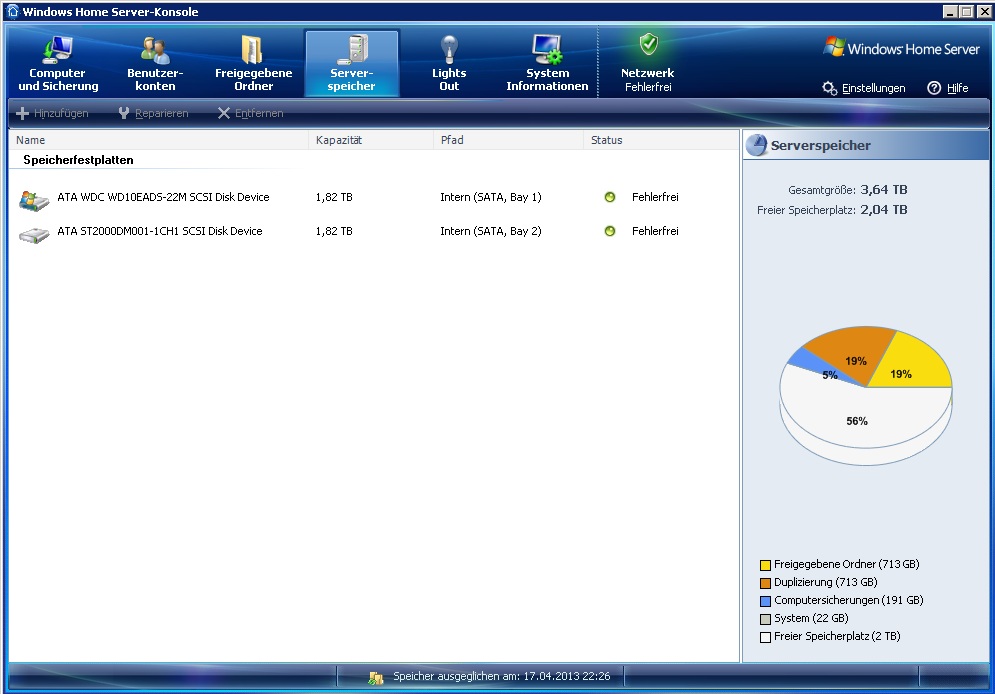
Task: Open the Freigegebene Ordner tab
Action: click(253, 64)
